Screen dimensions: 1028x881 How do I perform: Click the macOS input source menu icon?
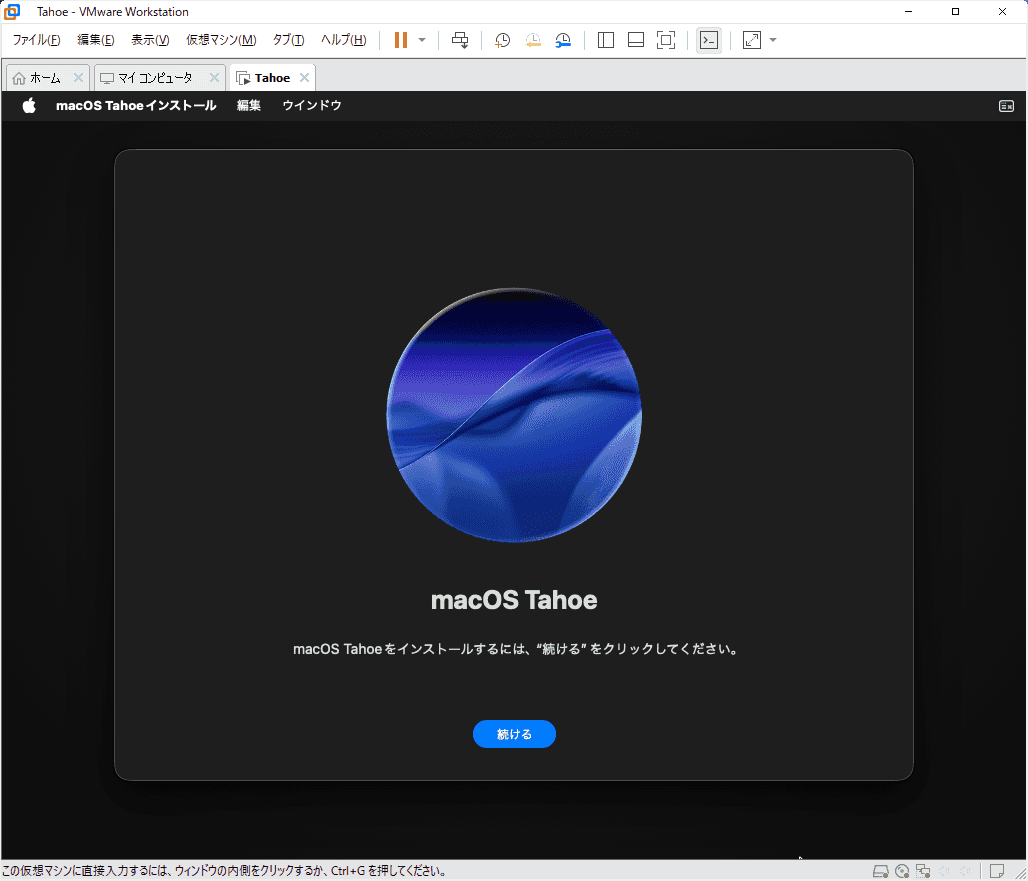click(x=1006, y=106)
